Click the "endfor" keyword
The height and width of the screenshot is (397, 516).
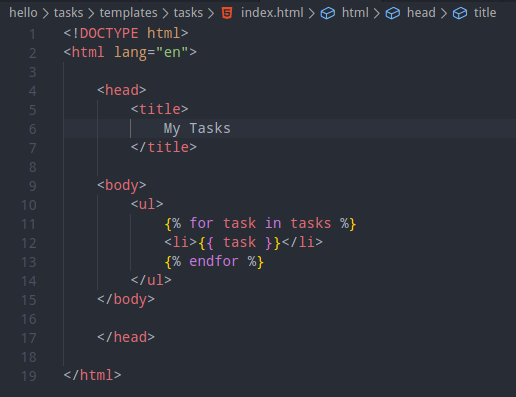[214, 261]
